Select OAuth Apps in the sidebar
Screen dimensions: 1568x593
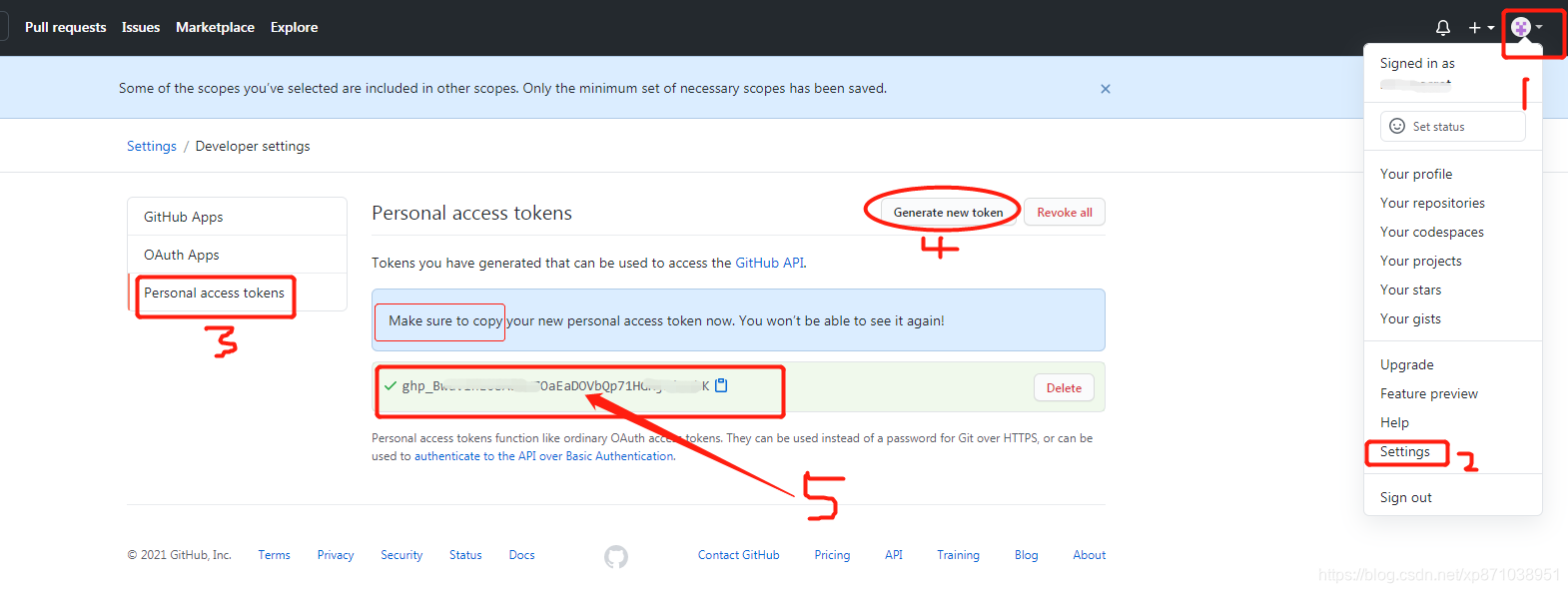tap(238, 255)
